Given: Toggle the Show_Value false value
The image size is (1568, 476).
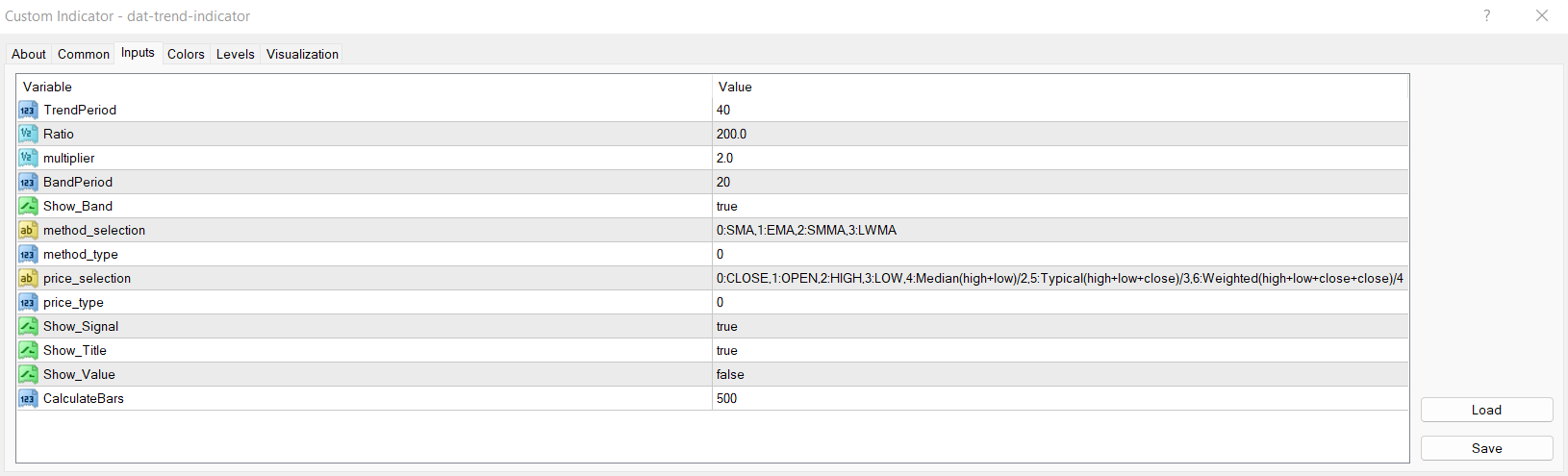Looking at the screenshot, I should click(x=730, y=375).
